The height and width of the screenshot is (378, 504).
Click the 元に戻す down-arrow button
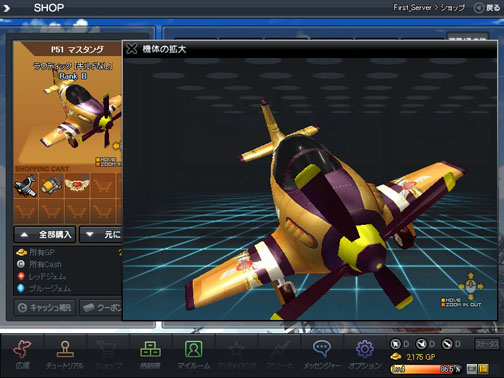[x=101, y=234]
